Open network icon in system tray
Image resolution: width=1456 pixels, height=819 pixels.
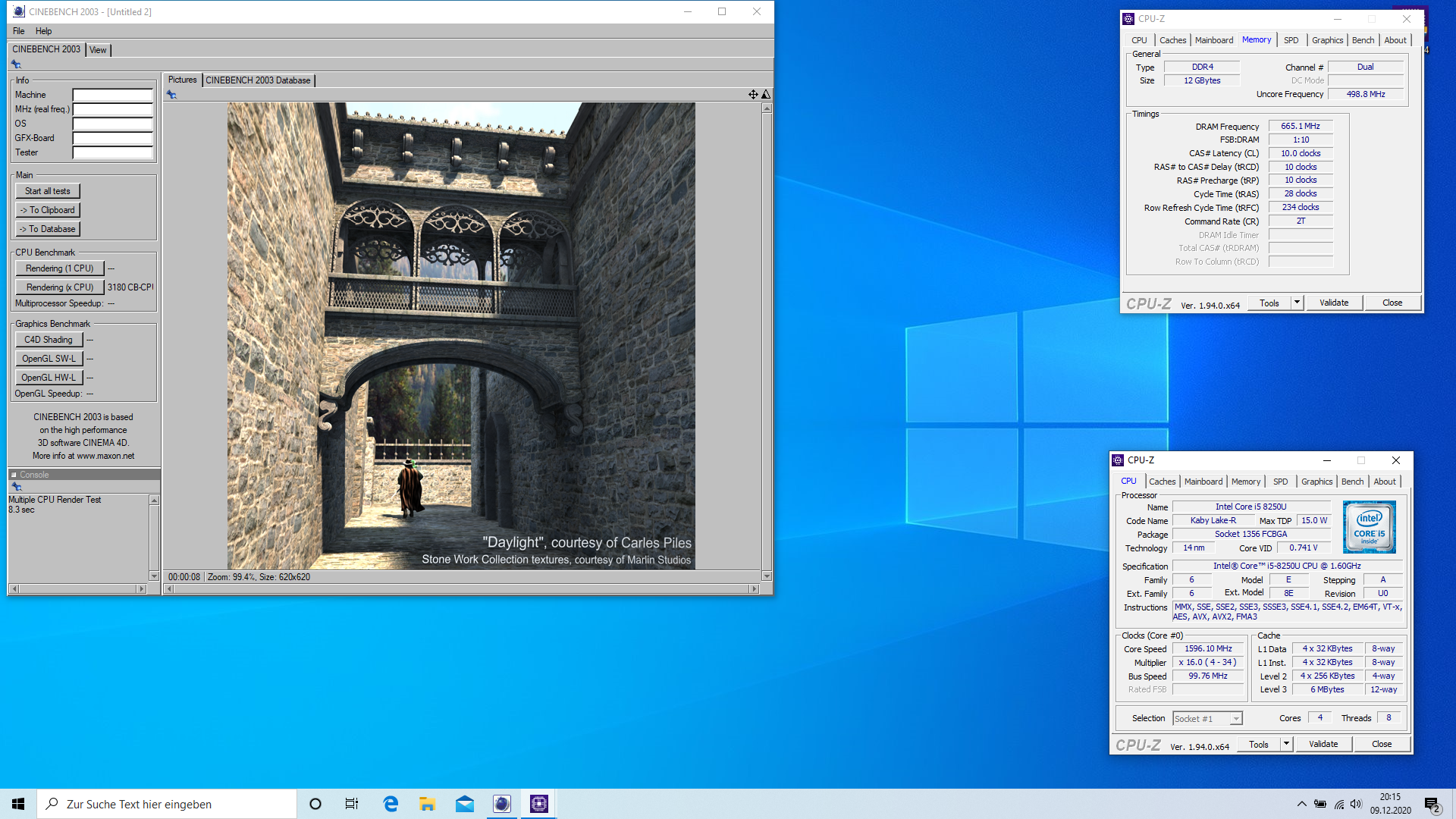1339,804
